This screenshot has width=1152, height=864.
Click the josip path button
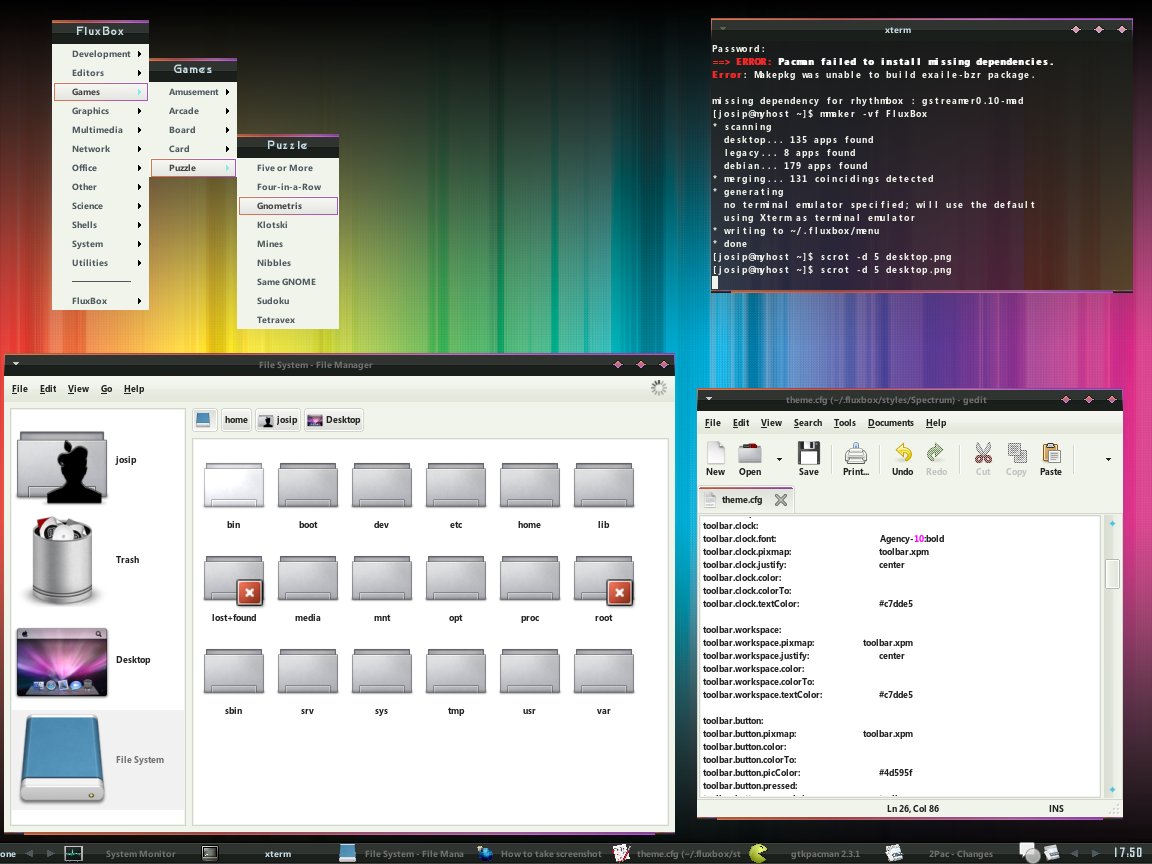(278, 420)
